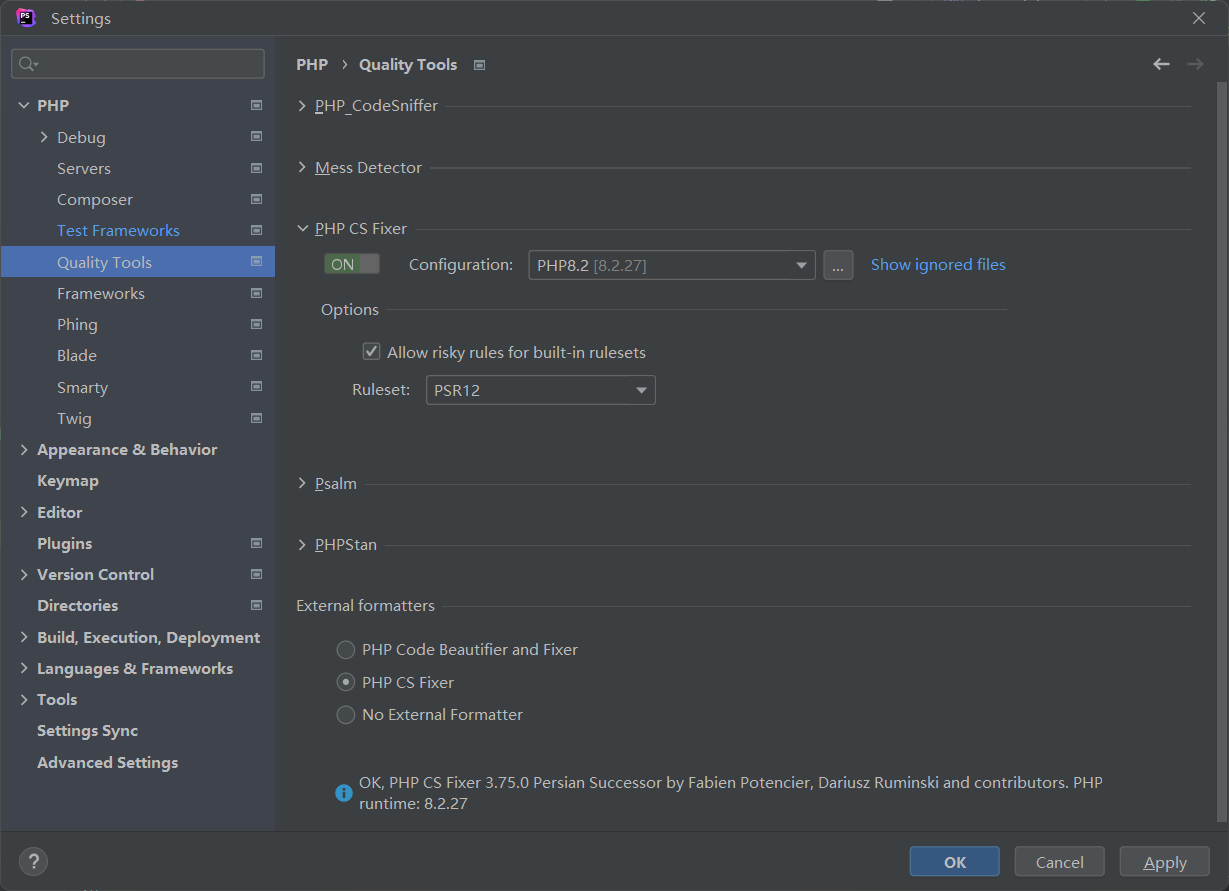Close the Settings dialog window
This screenshot has width=1229, height=891.
coord(1199,18)
